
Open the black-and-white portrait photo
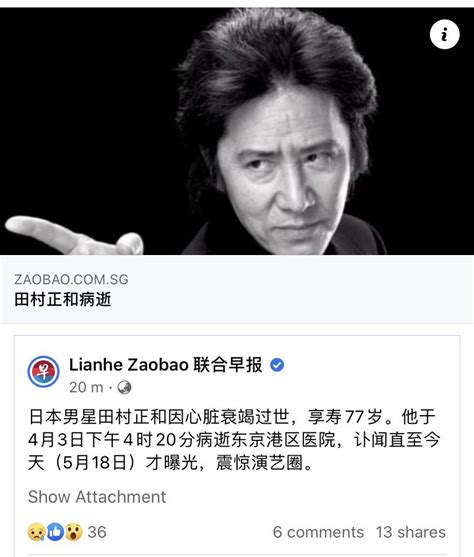237,131
